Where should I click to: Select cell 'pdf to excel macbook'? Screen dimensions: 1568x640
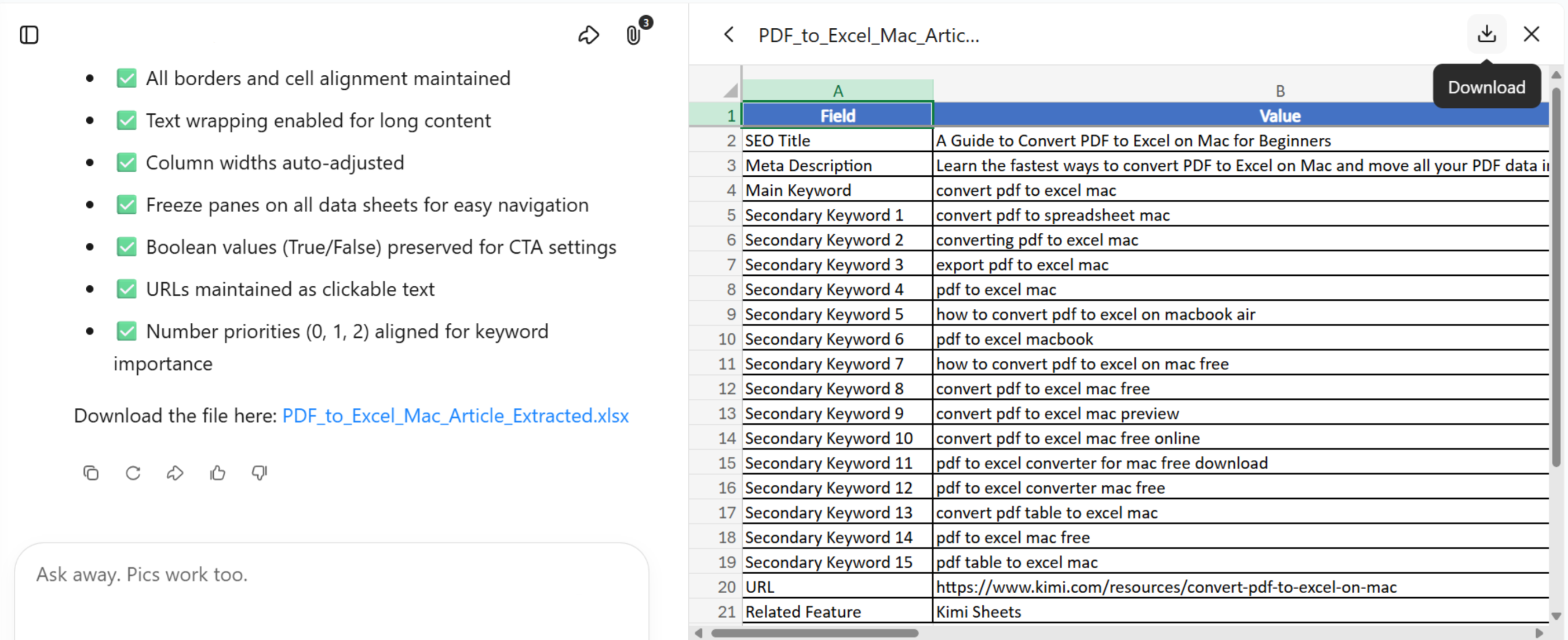[1241, 339]
